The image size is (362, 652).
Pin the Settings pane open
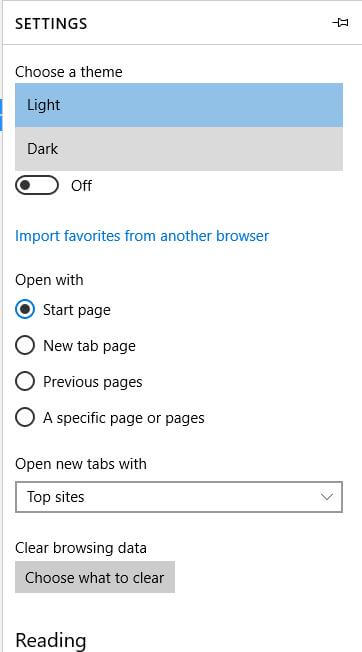[340, 22]
